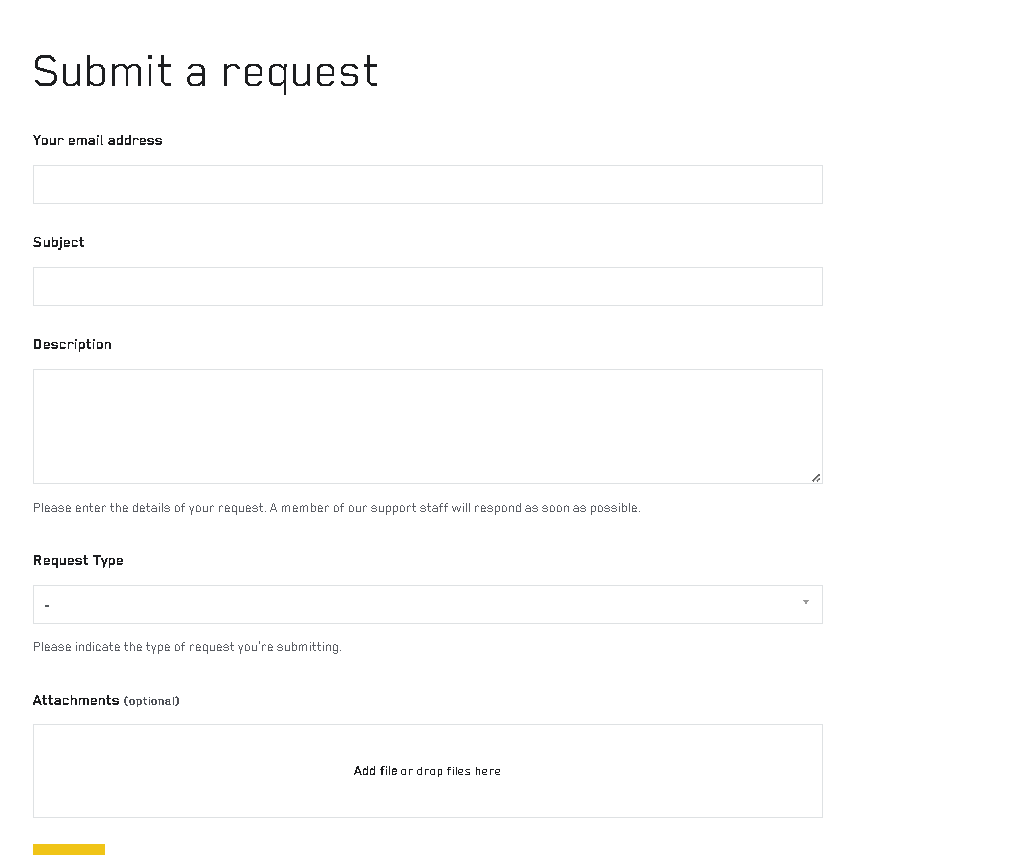Screen dimensions: 1011x855
Task: Click the "Attachments" label
Action: 76,700
